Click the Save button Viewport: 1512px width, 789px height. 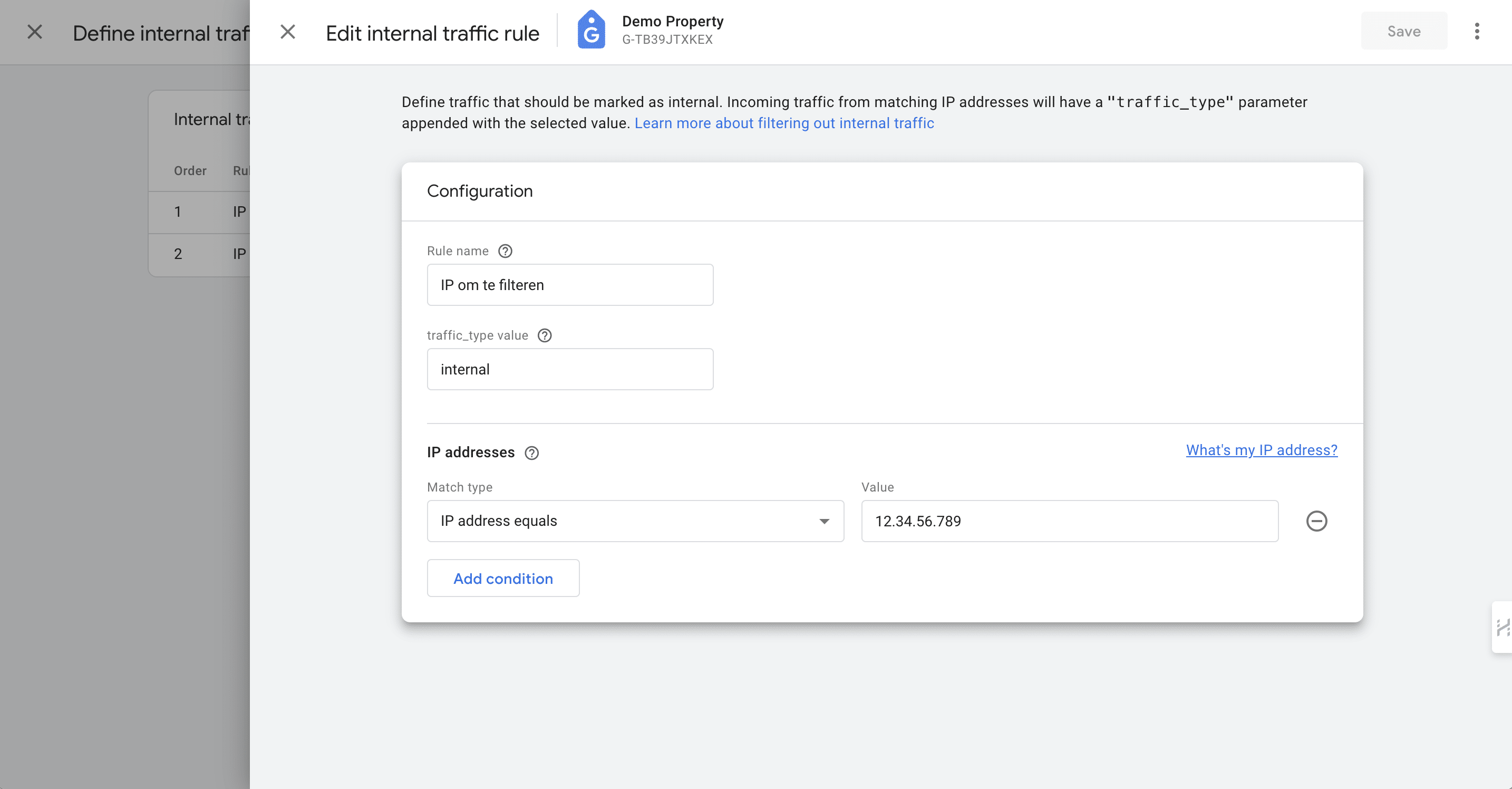pyautogui.click(x=1403, y=31)
